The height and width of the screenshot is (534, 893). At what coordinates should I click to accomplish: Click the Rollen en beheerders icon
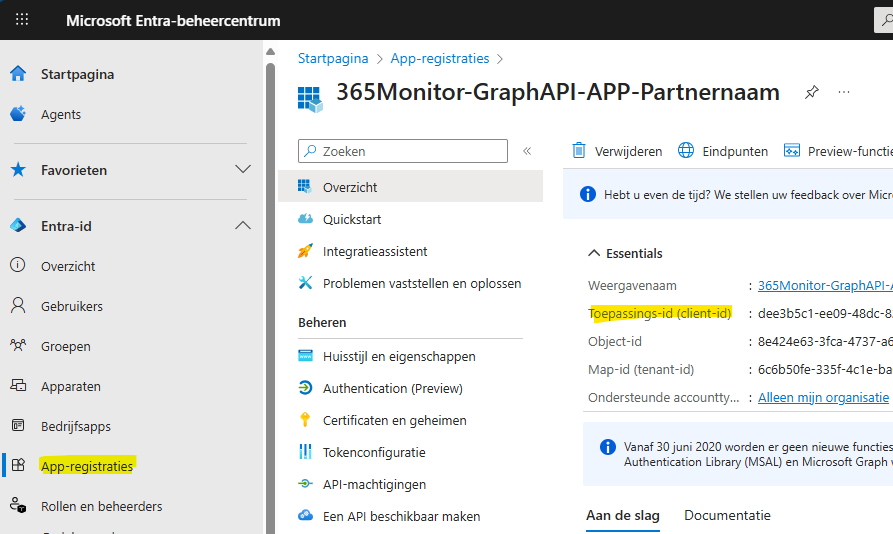pyautogui.click(x=18, y=505)
